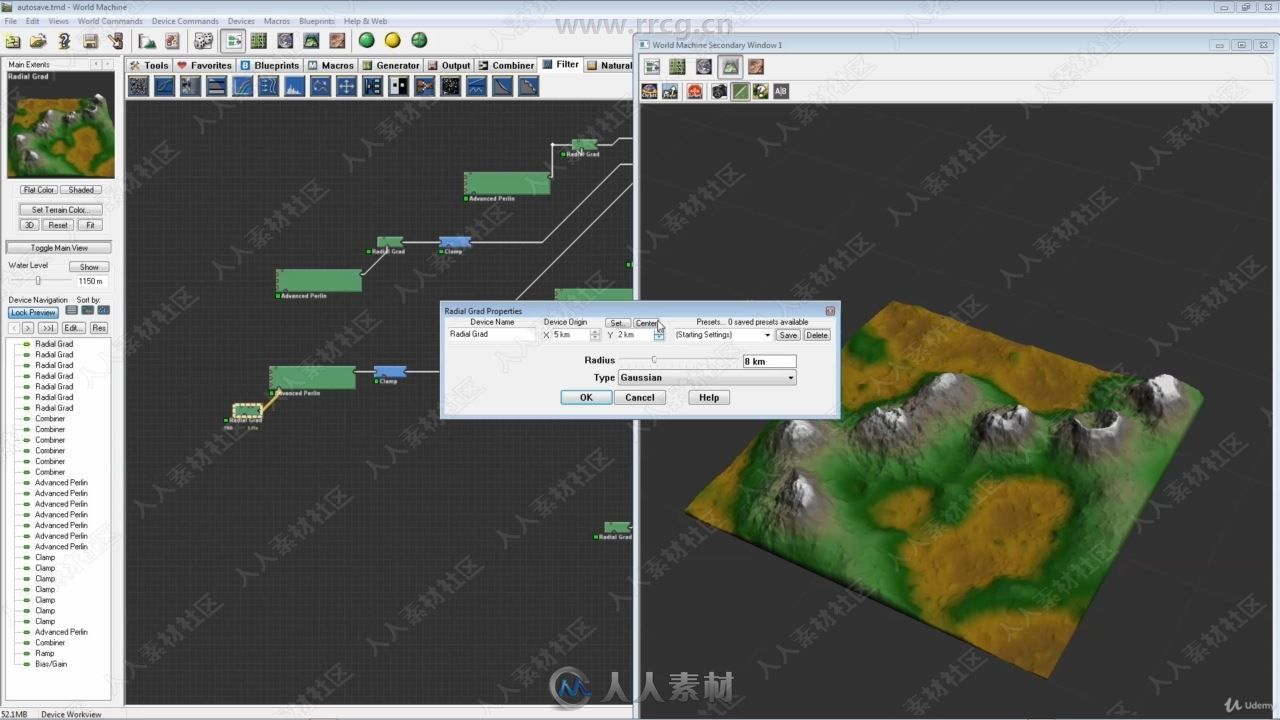Select Bias/Gain in device list

tap(51, 664)
